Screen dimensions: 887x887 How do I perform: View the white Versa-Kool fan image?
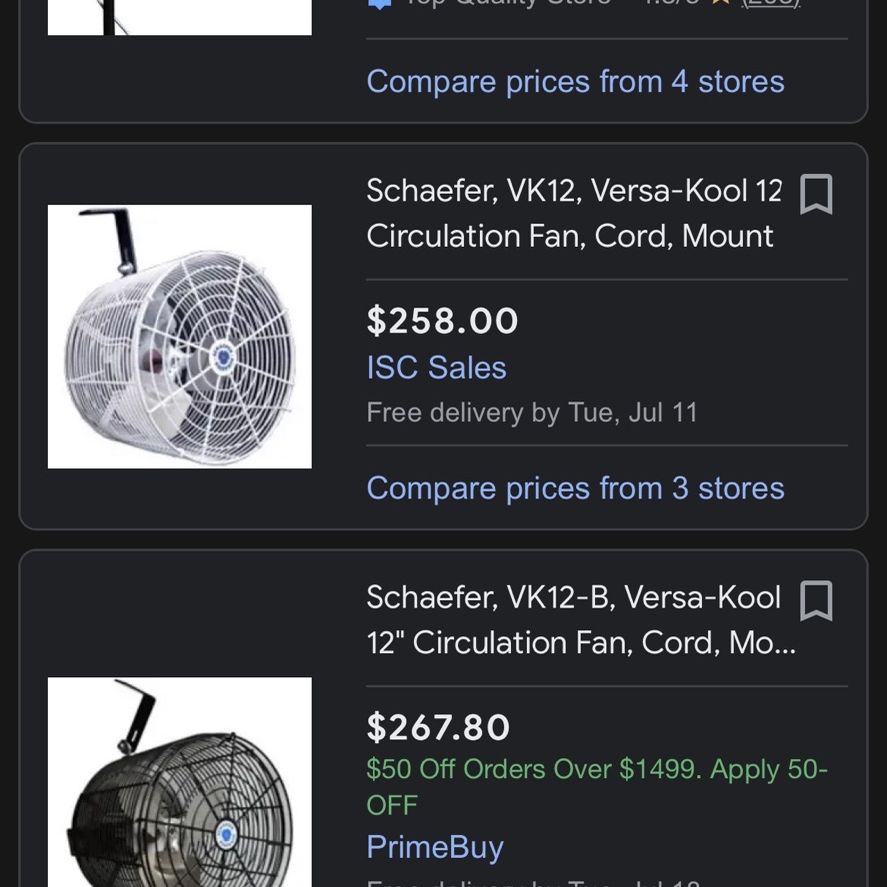(180, 337)
